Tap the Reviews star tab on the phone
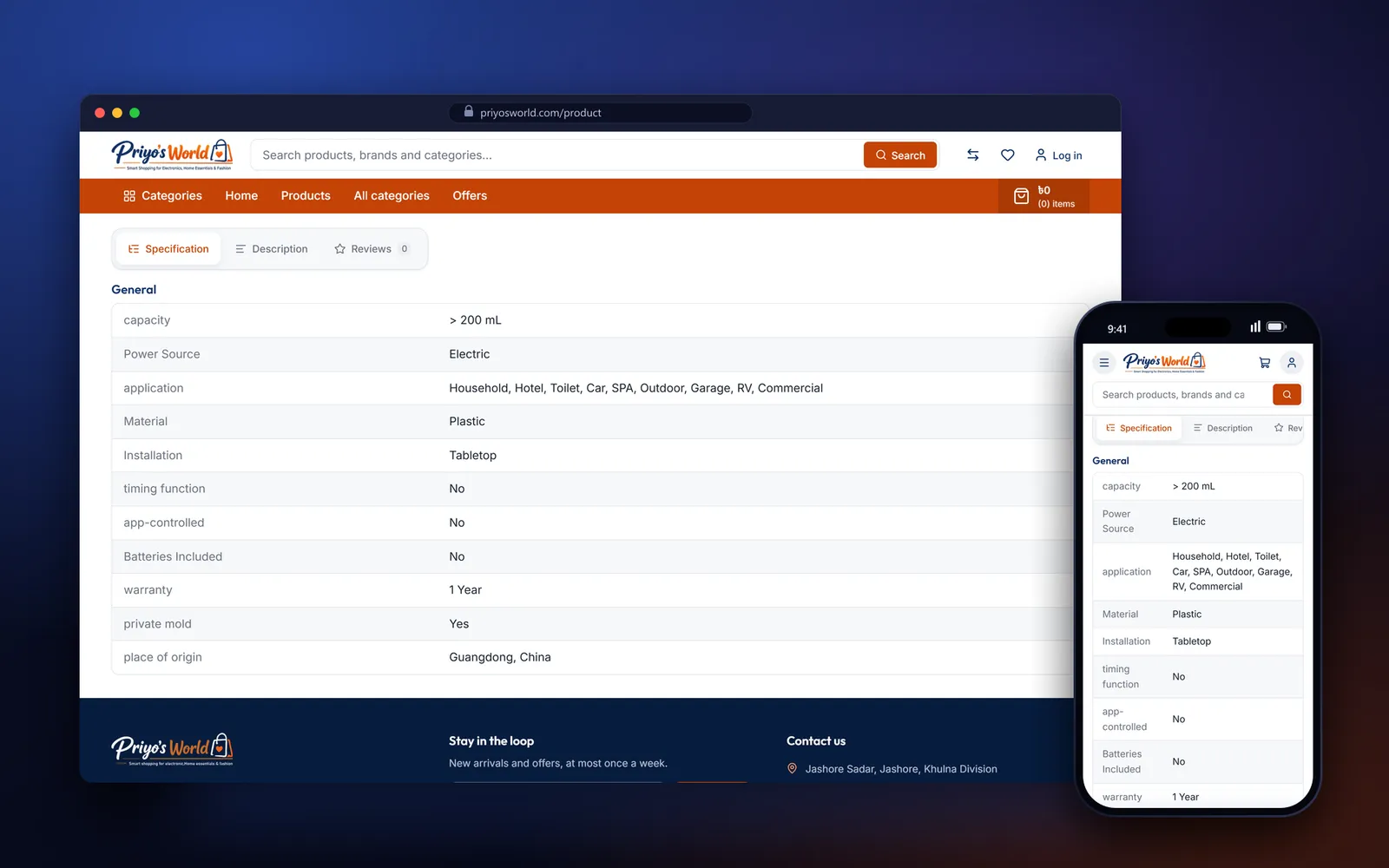Image resolution: width=1389 pixels, height=868 pixels. 1288,428
